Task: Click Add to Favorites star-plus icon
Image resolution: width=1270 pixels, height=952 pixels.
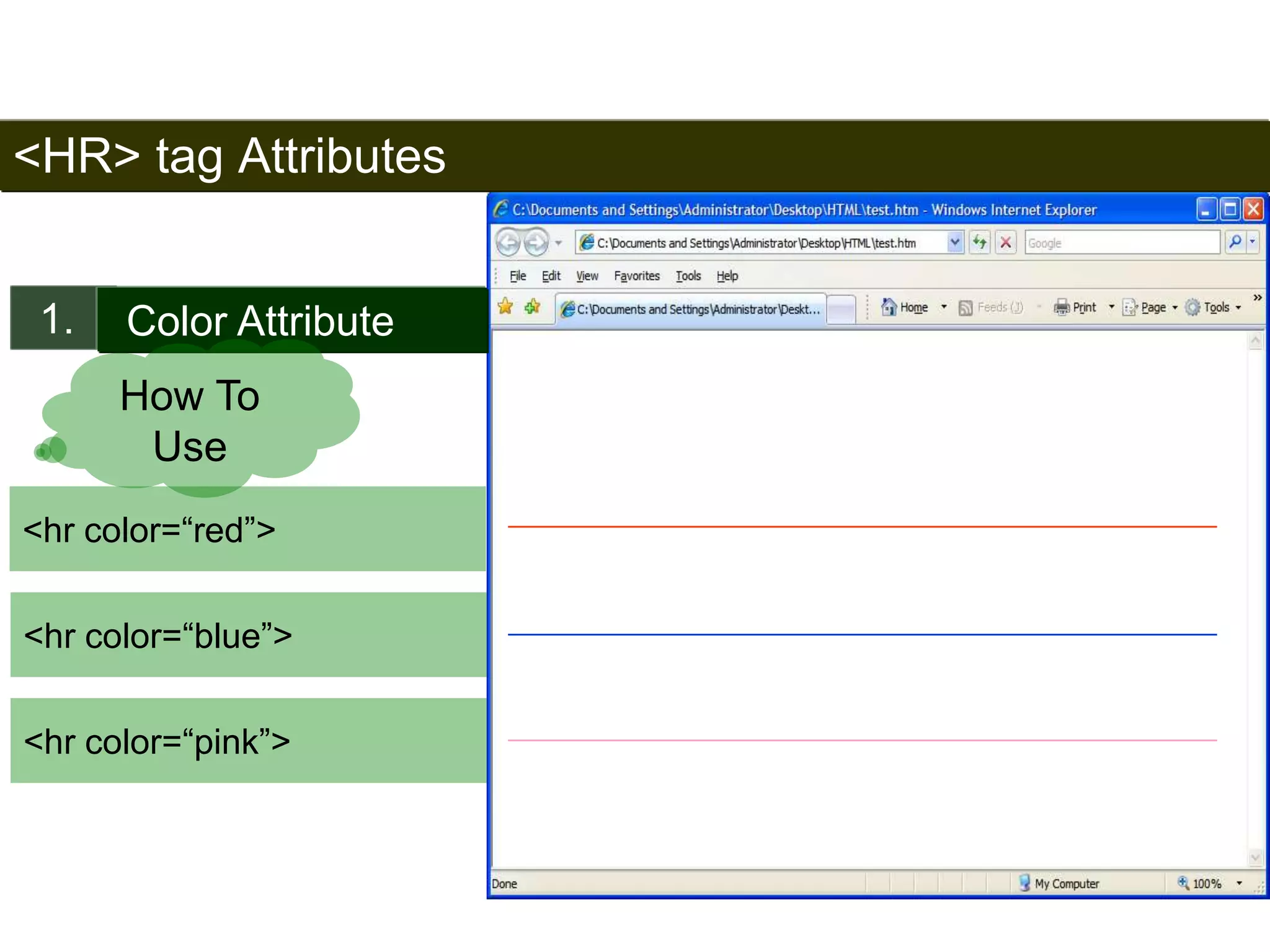Action: point(533,306)
